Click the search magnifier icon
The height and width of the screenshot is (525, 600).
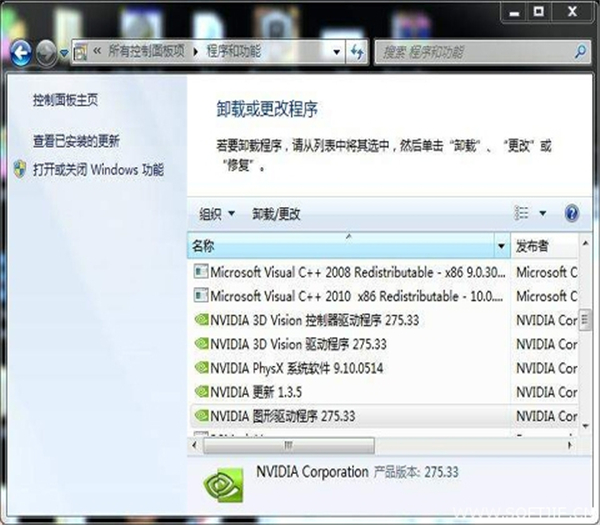coord(579,51)
